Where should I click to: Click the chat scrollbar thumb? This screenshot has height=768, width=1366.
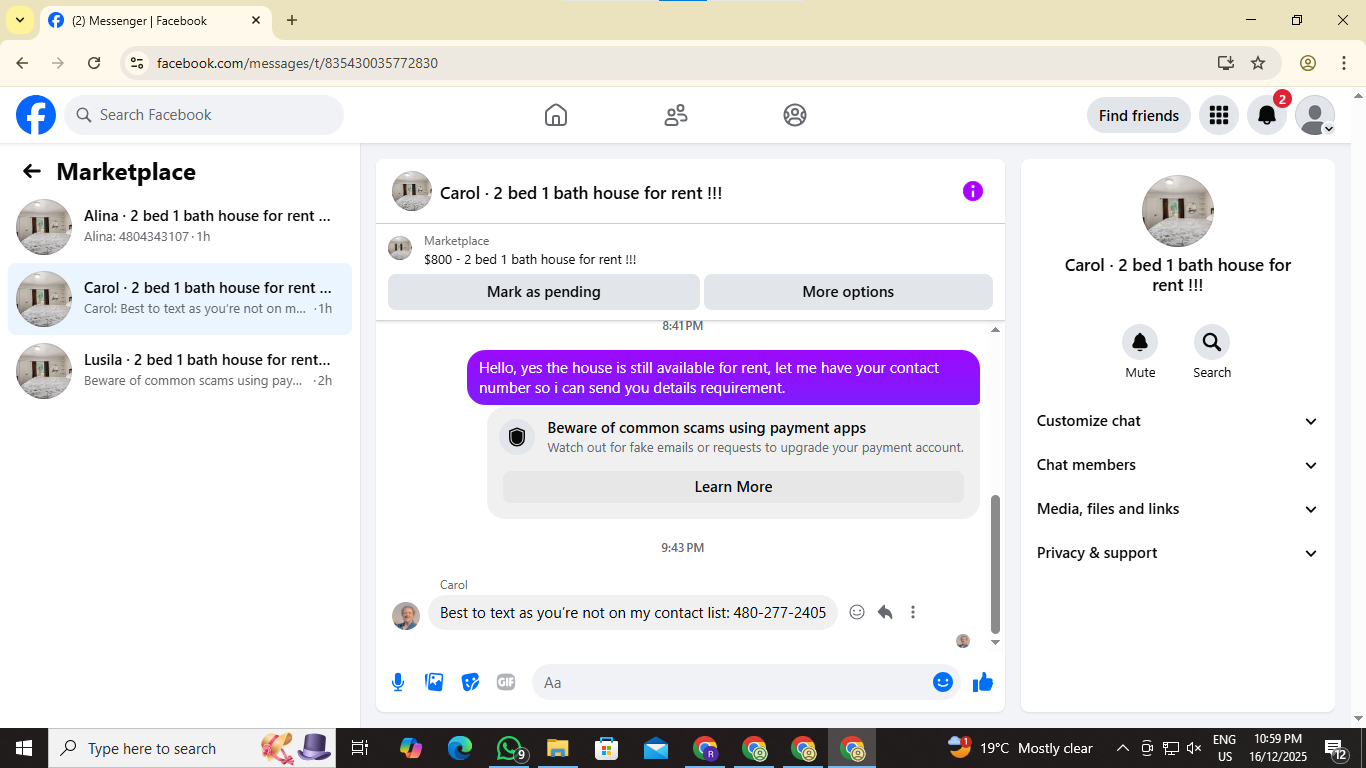click(995, 564)
